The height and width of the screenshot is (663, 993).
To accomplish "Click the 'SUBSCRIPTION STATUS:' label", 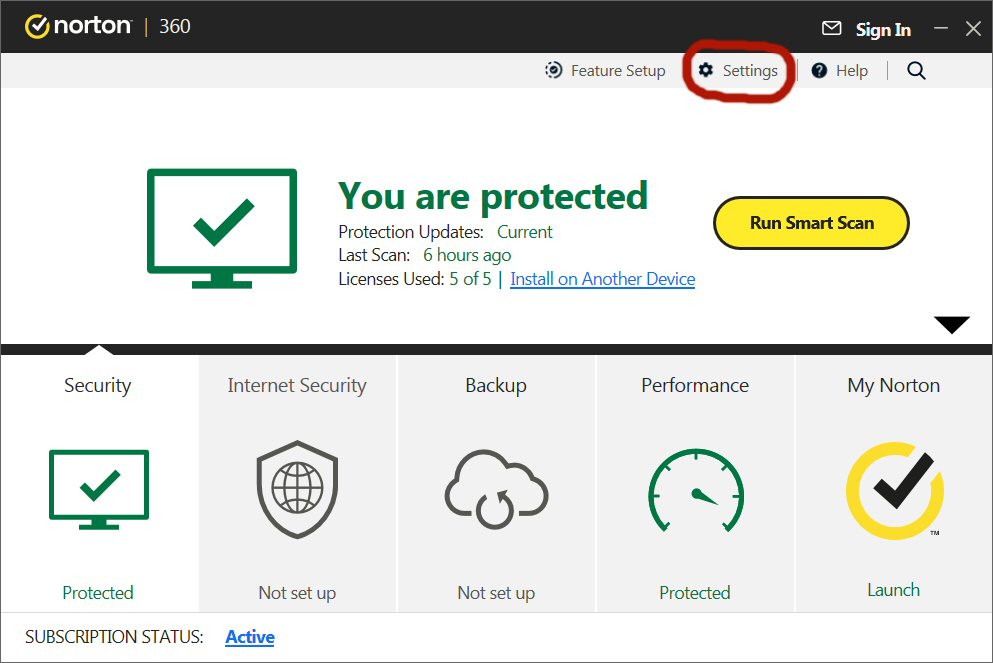I will pos(114,637).
